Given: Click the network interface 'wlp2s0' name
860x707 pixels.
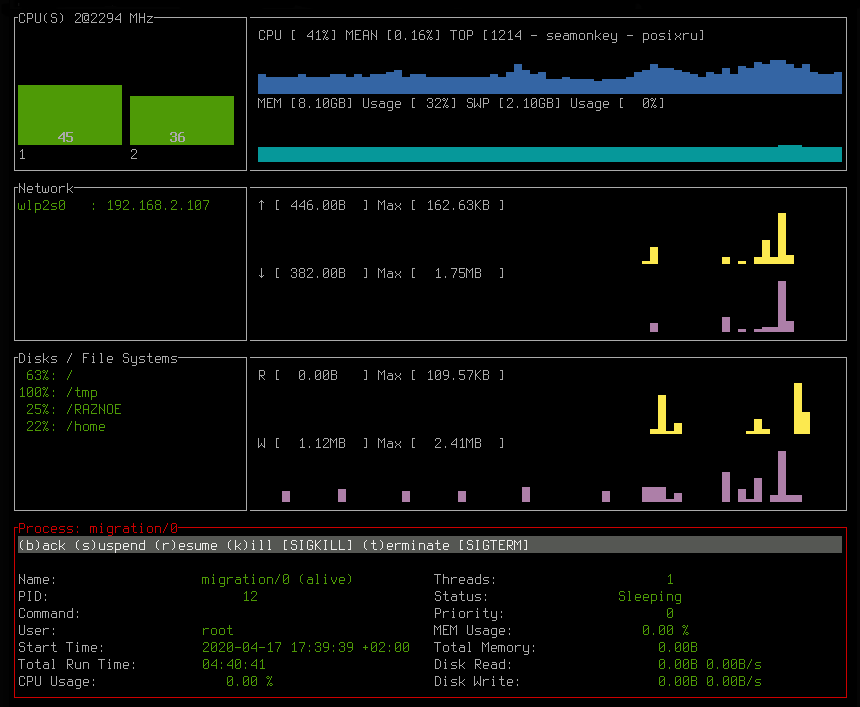Looking at the screenshot, I should (42, 206).
